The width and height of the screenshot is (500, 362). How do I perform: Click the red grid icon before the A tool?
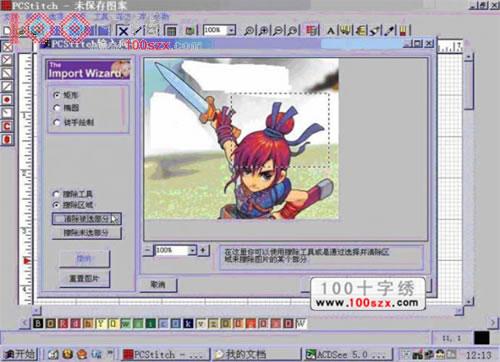coord(311,31)
